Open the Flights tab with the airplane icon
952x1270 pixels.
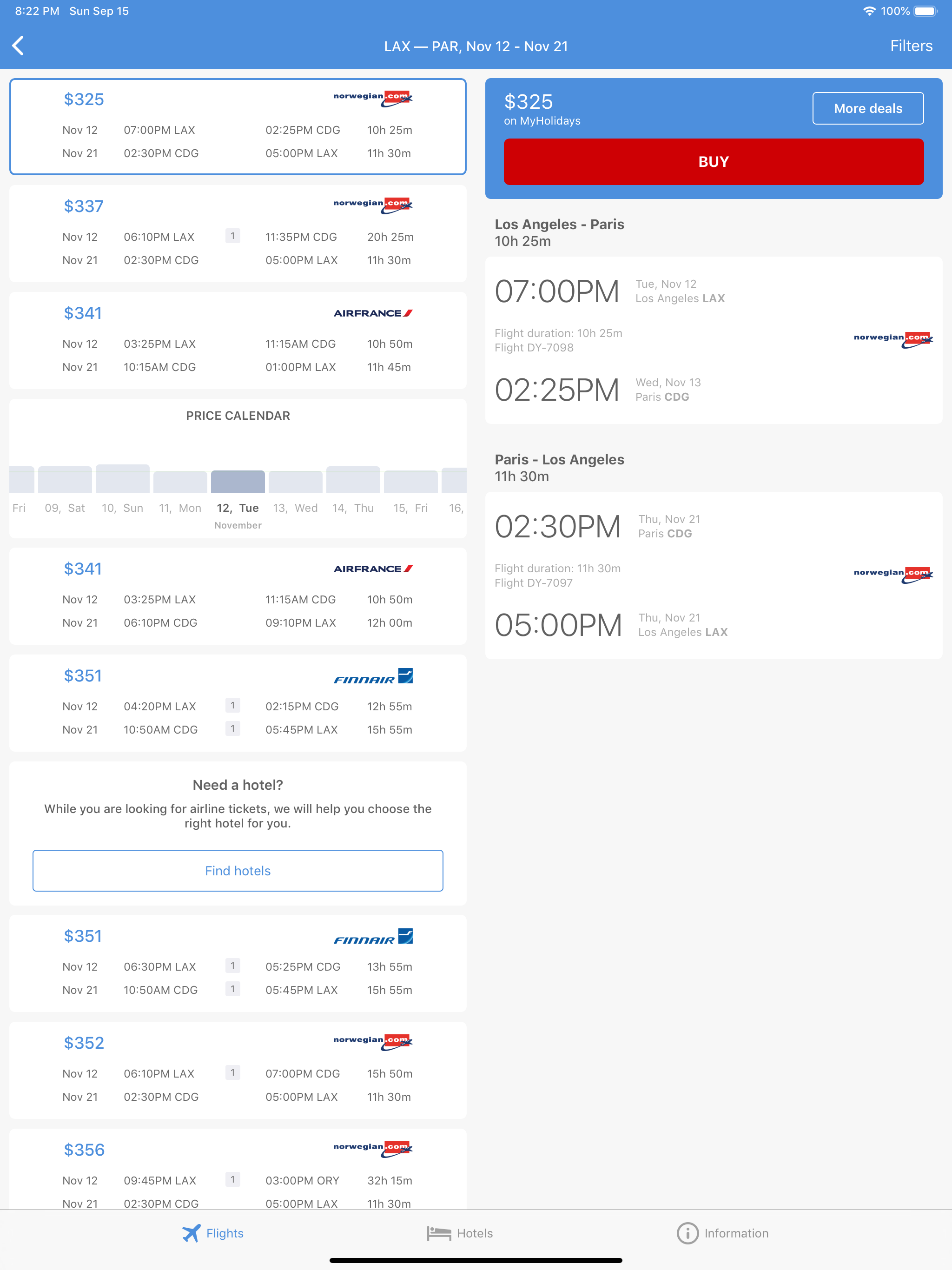(x=213, y=1233)
